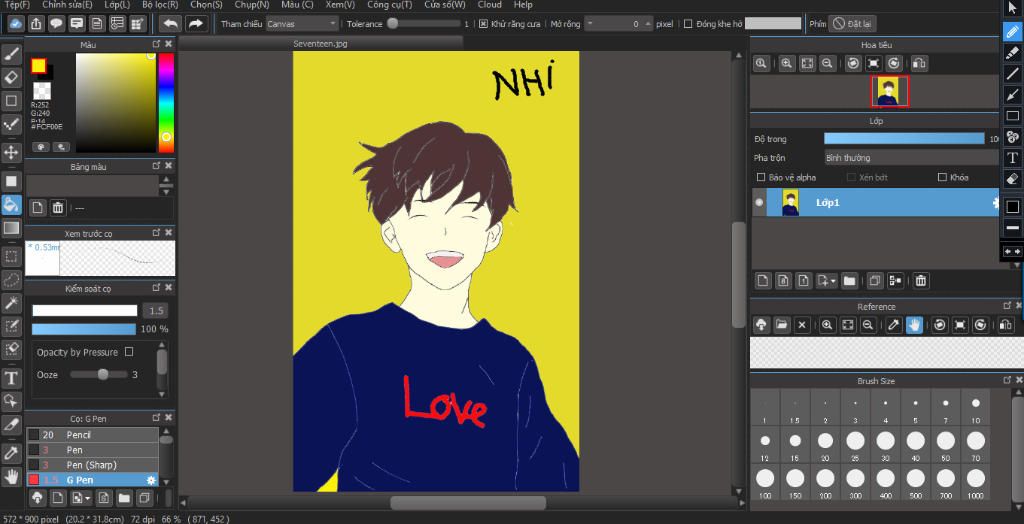Open the Chỉnh sửa(E) menu
1024x524 pixels.
67,5
